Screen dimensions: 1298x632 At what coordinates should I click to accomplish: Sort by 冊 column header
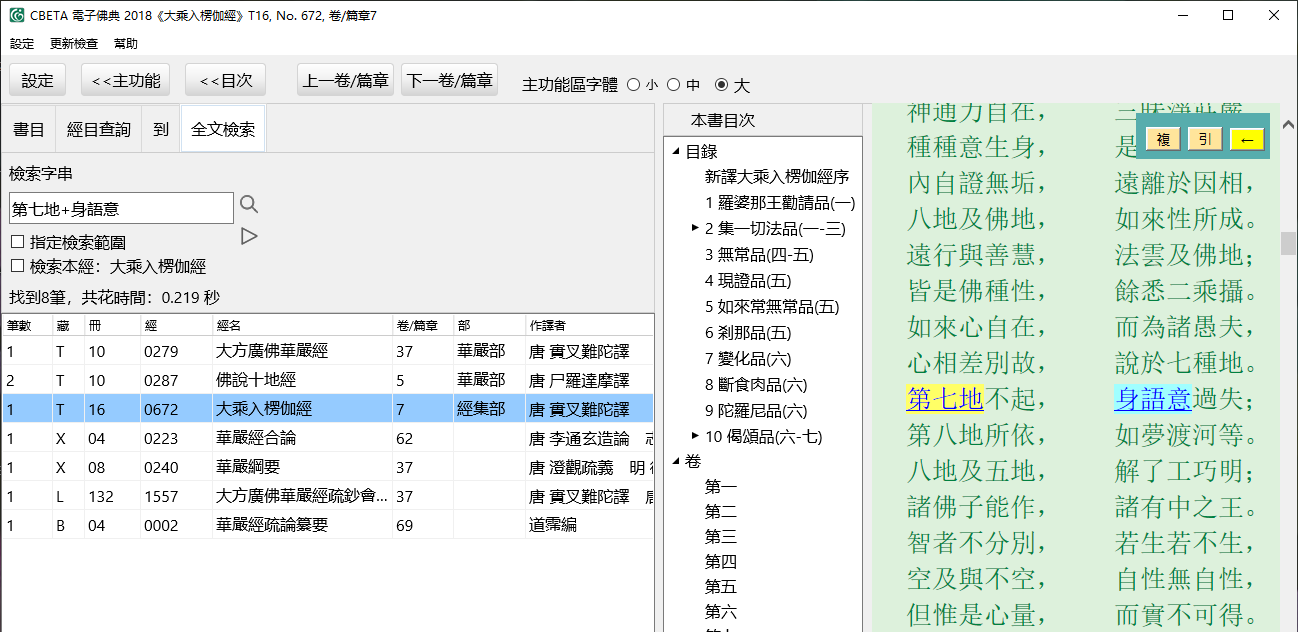pos(112,325)
